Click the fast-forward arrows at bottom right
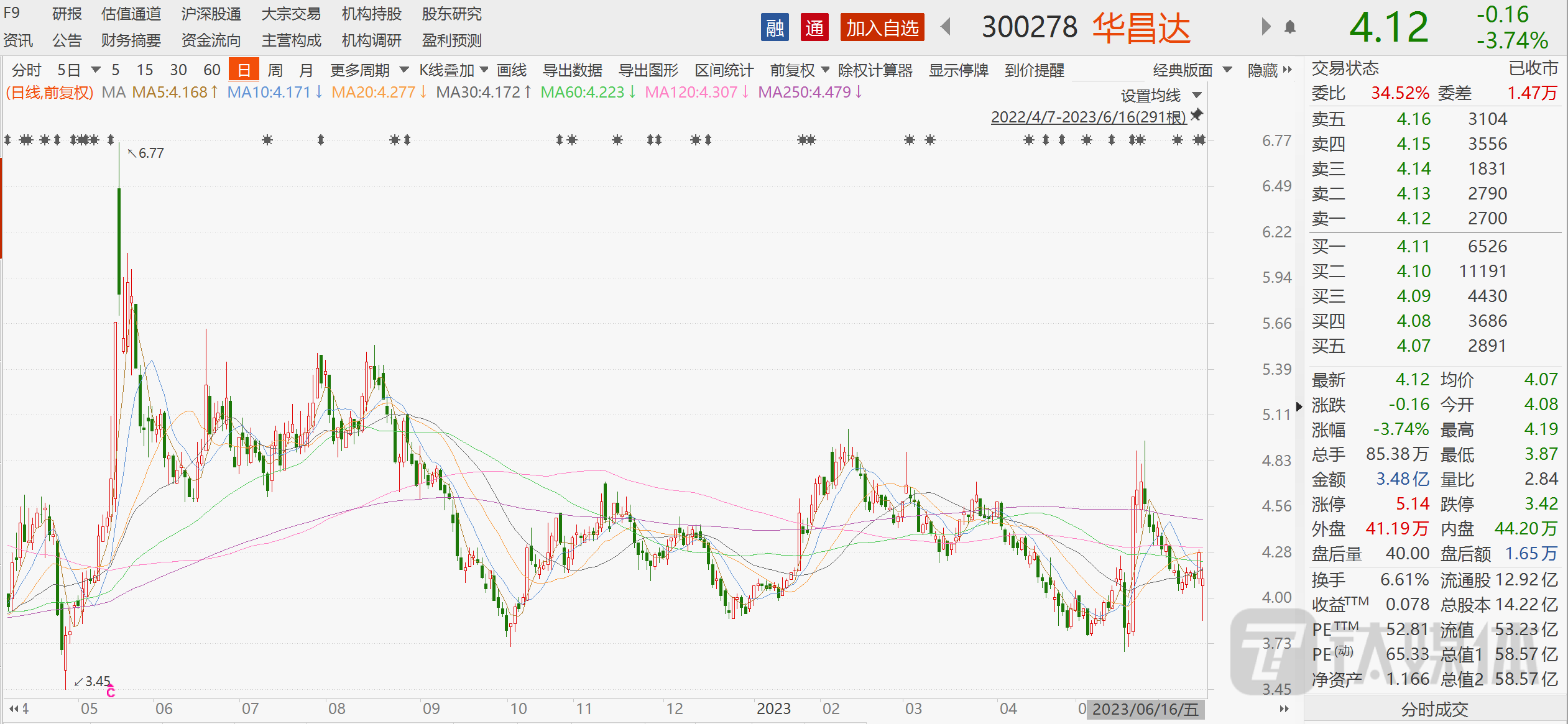The height and width of the screenshot is (724, 1568). coord(1283,708)
